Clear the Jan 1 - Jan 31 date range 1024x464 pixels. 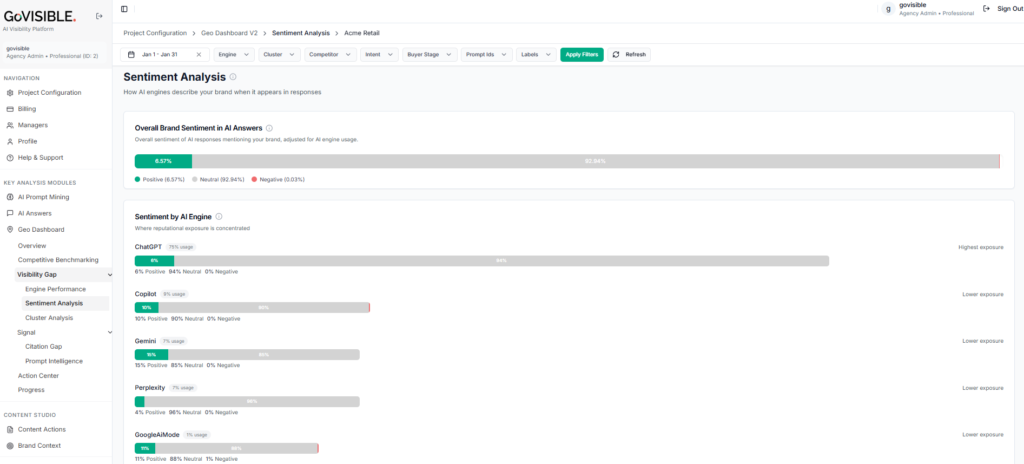pyautogui.click(x=199, y=54)
